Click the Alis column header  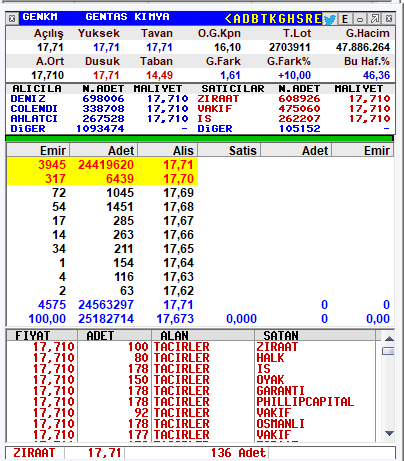point(168,150)
